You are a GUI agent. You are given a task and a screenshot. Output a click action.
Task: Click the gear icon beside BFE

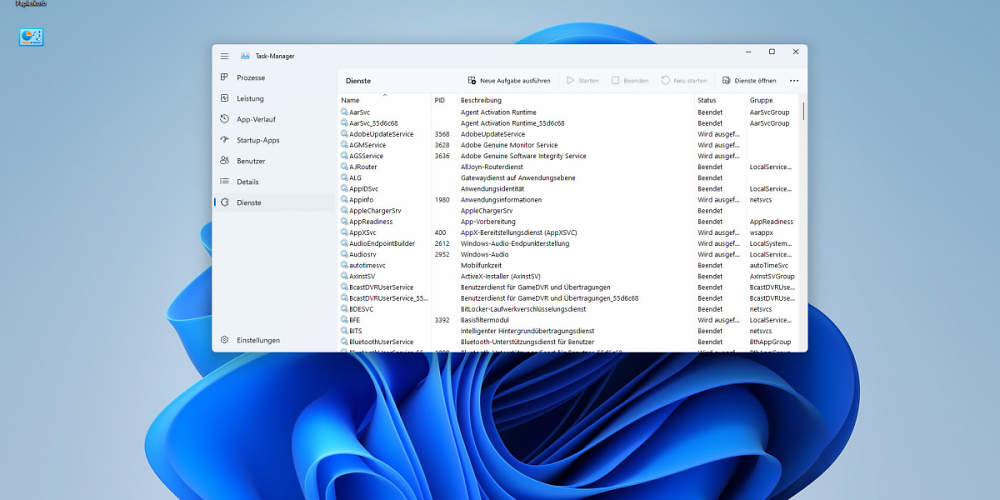(344, 320)
